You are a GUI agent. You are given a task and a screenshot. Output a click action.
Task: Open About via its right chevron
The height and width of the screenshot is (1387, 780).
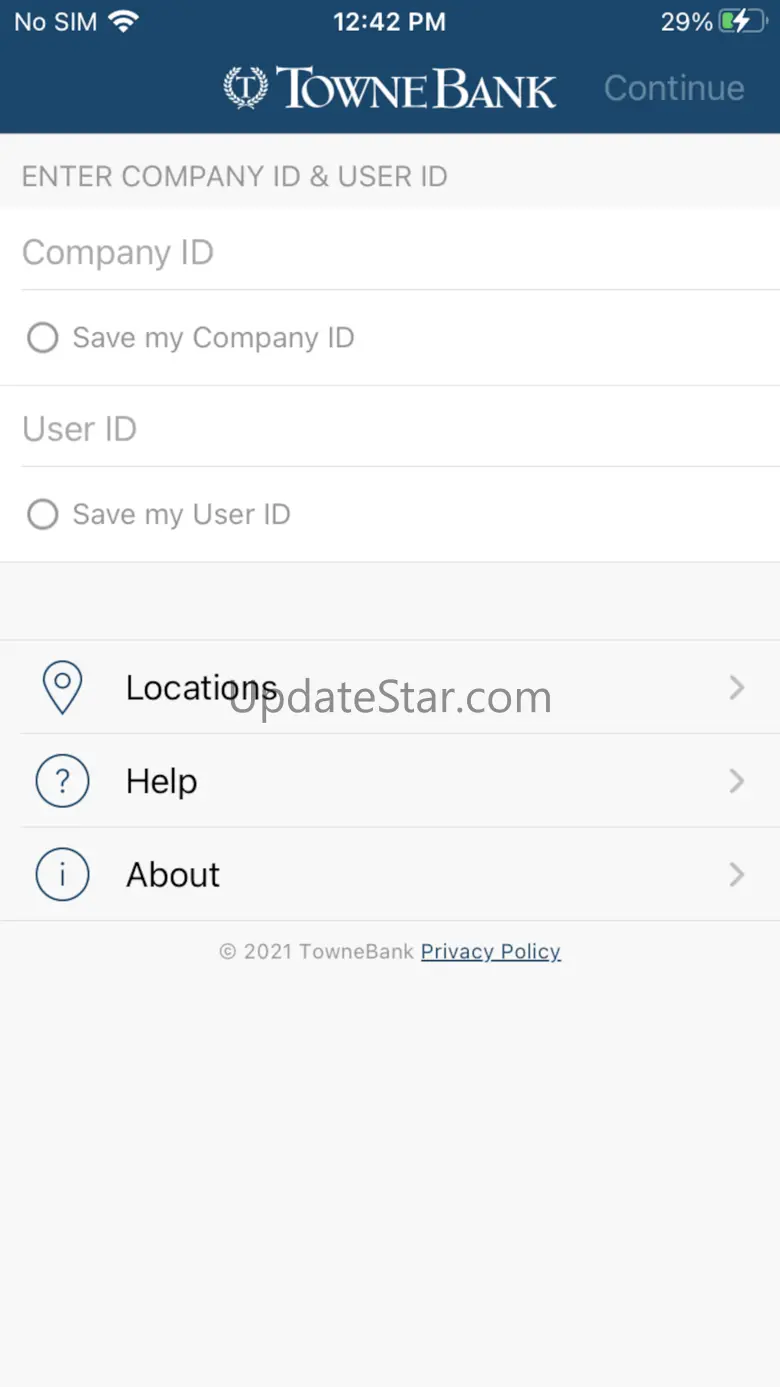737,875
